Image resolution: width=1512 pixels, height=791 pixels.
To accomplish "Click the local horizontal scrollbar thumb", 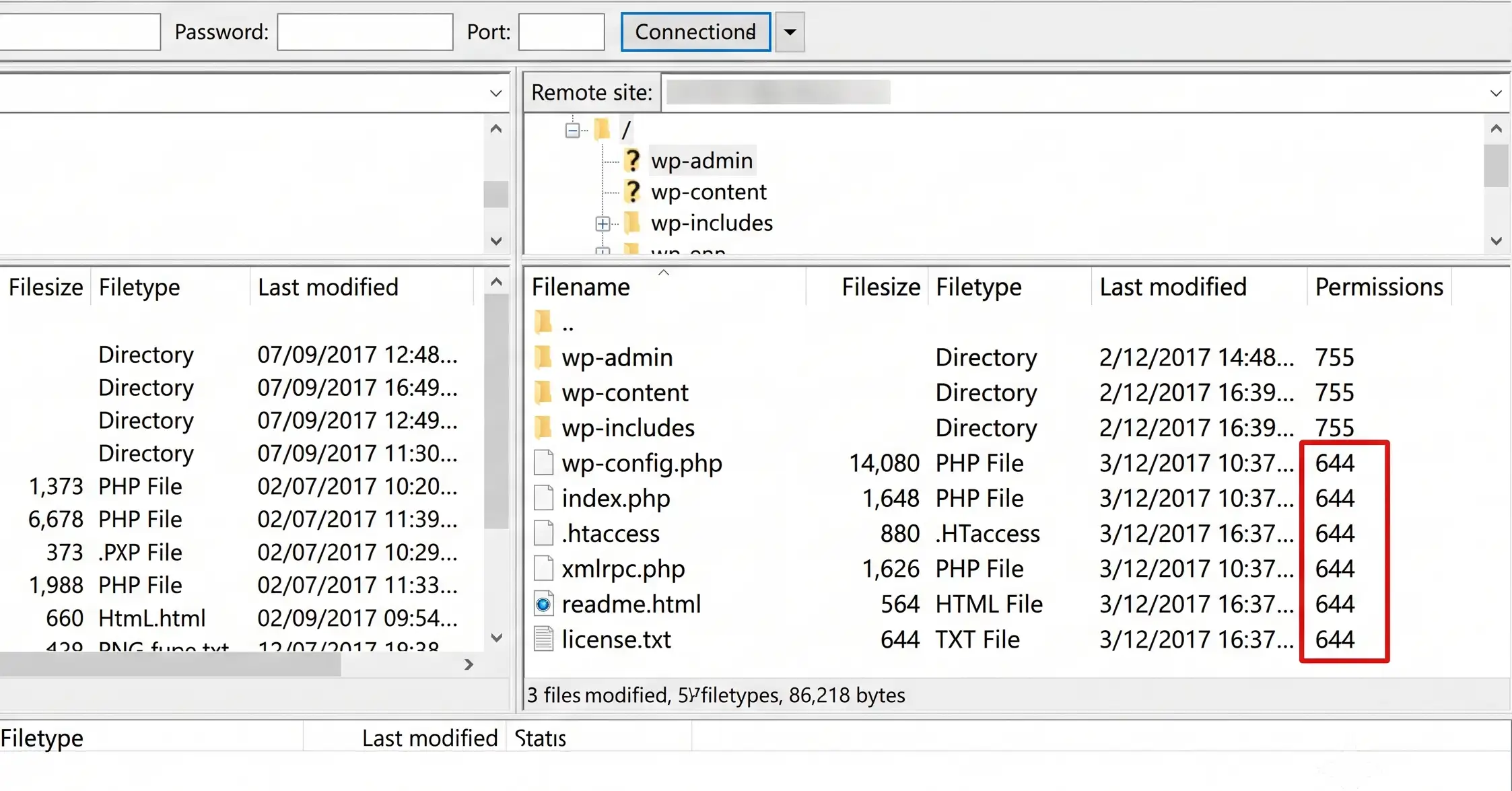I will 170,664.
